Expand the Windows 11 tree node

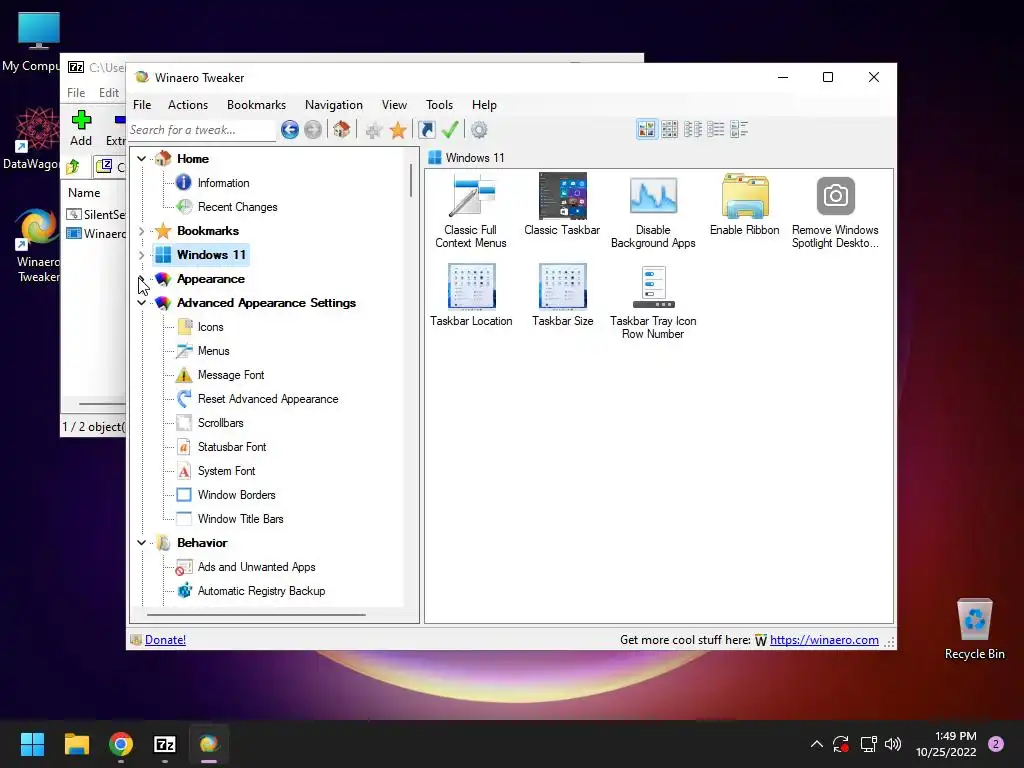(x=142, y=255)
